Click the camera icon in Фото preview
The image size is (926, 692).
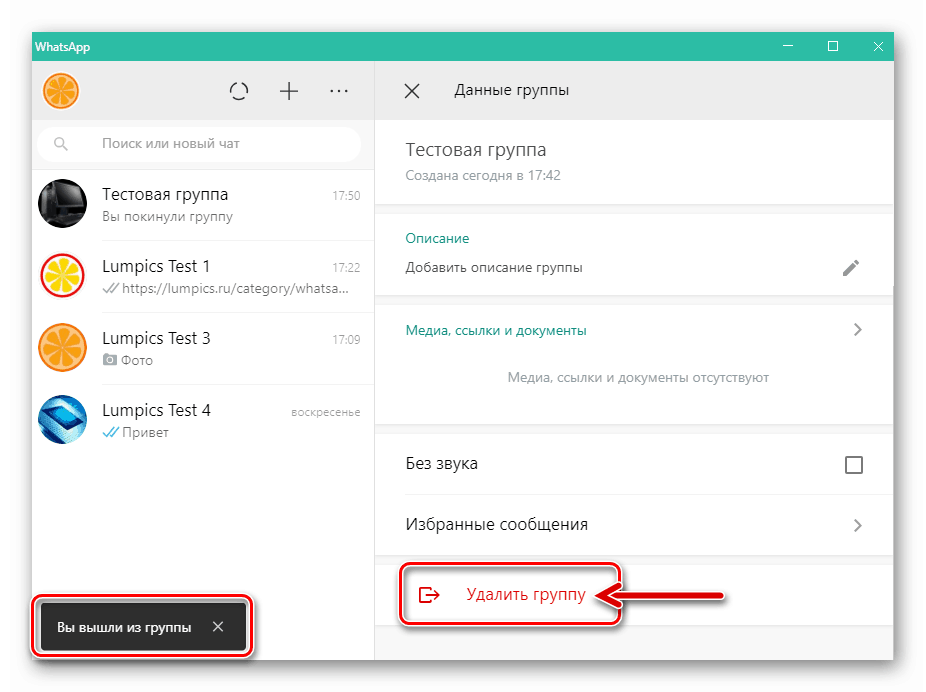pyautogui.click(x=110, y=360)
